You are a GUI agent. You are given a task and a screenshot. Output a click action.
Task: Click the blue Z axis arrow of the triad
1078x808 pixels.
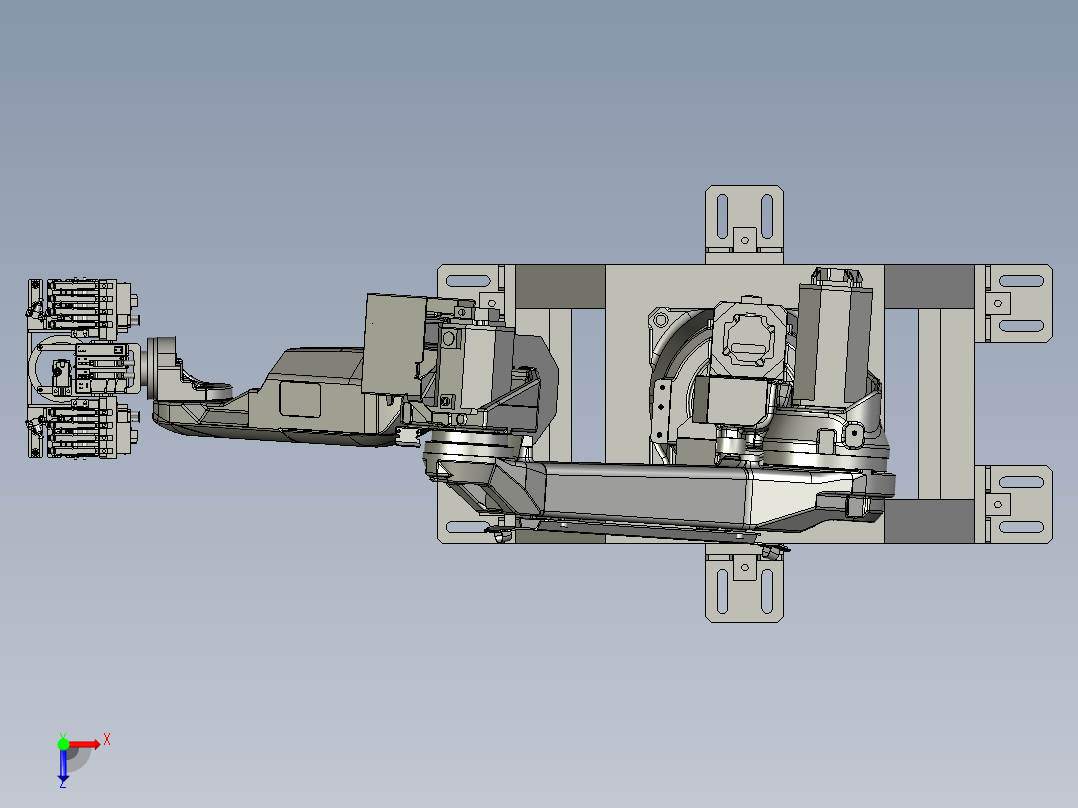63,766
